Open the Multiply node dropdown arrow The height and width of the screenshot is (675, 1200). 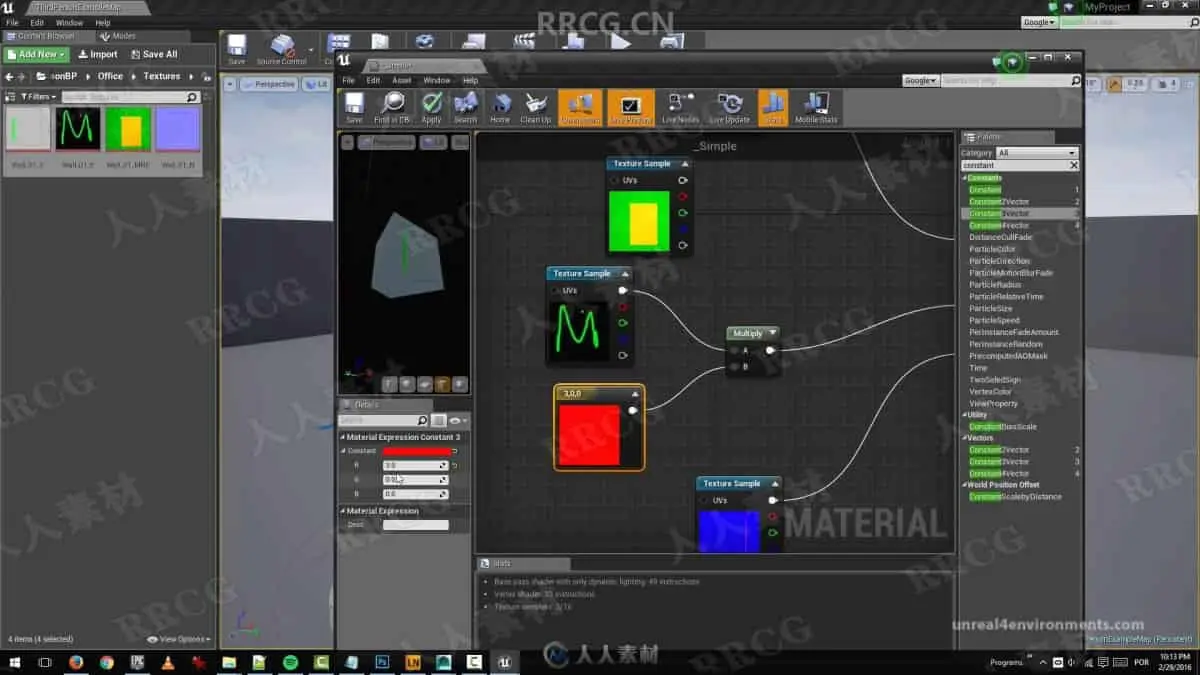(x=771, y=333)
